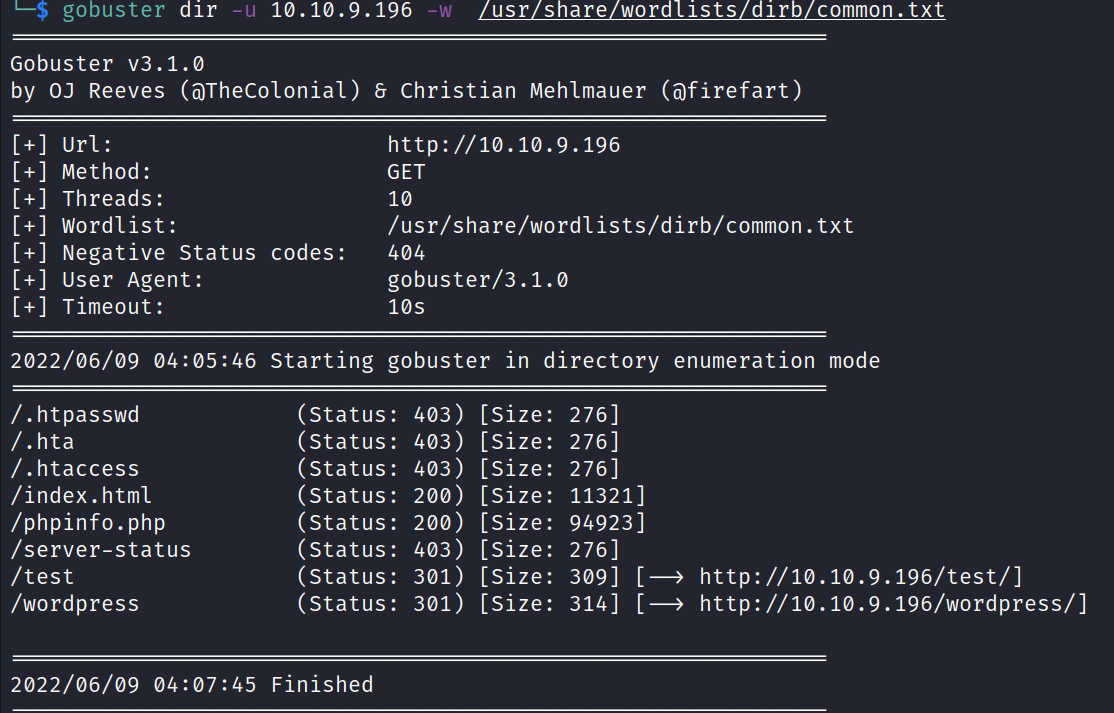Follow the redirect link to /test/
Screen dimensions: 1114x713
click(860, 577)
